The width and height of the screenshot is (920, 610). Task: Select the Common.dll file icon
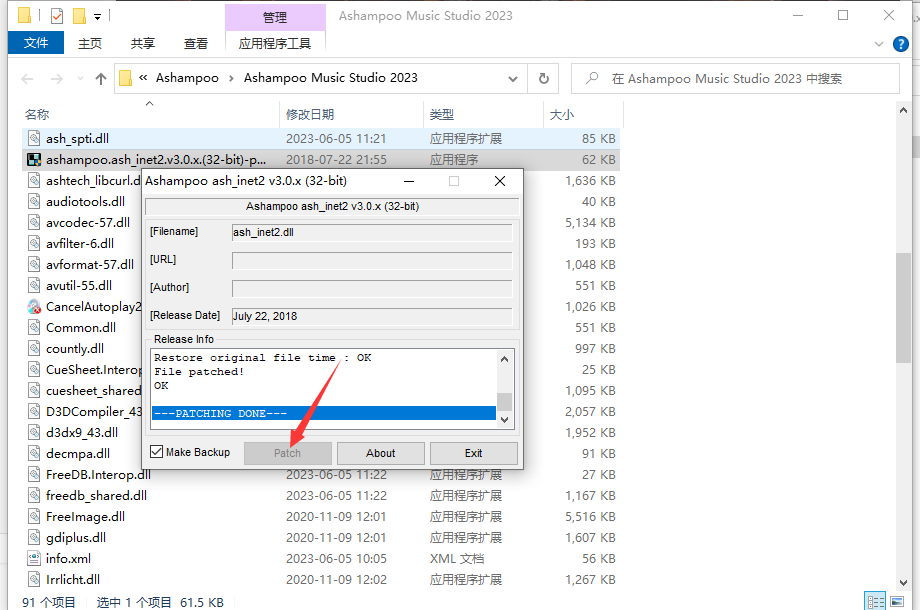coord(34,327)
